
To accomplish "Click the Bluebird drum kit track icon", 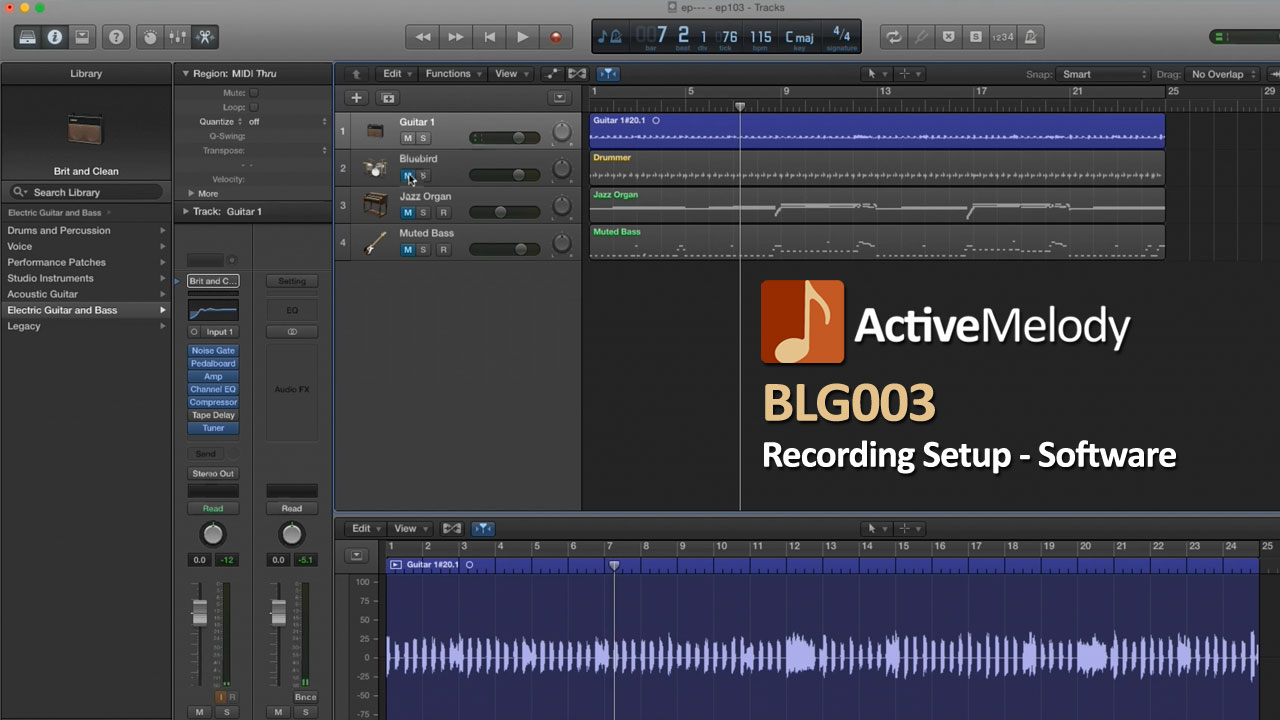I will 375,168.
